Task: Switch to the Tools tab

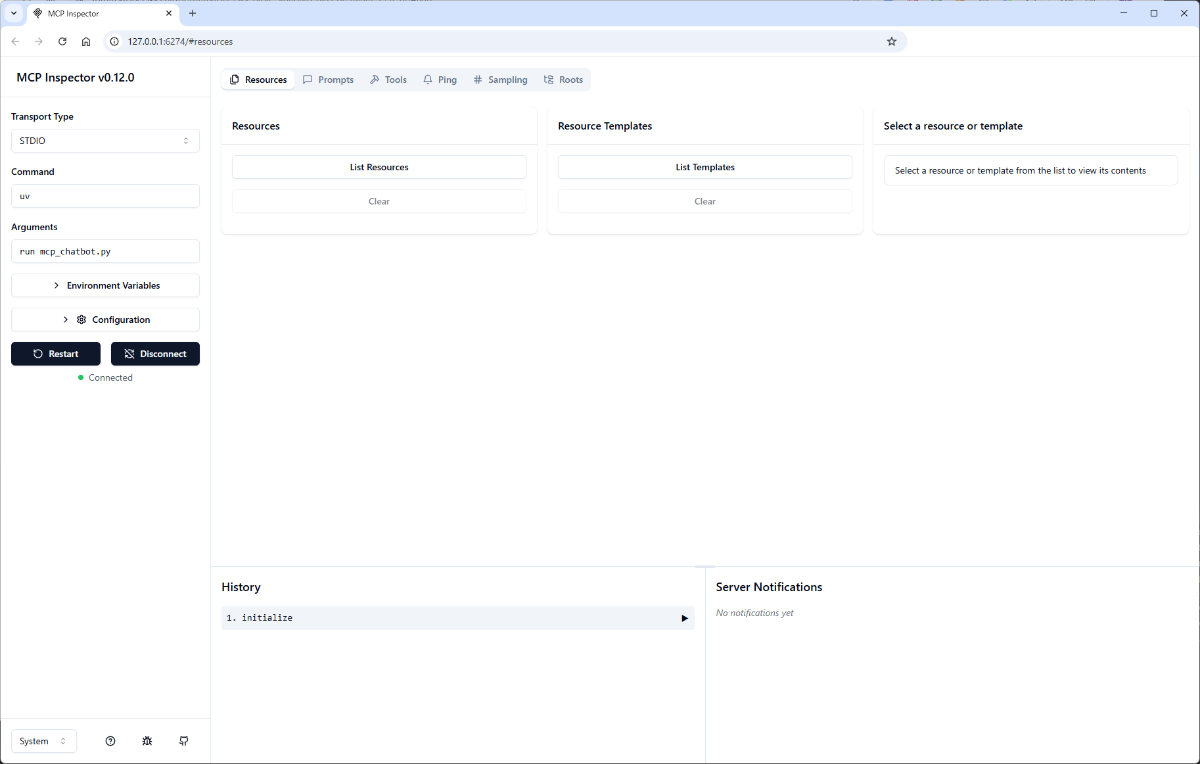Action: (388, 79)
